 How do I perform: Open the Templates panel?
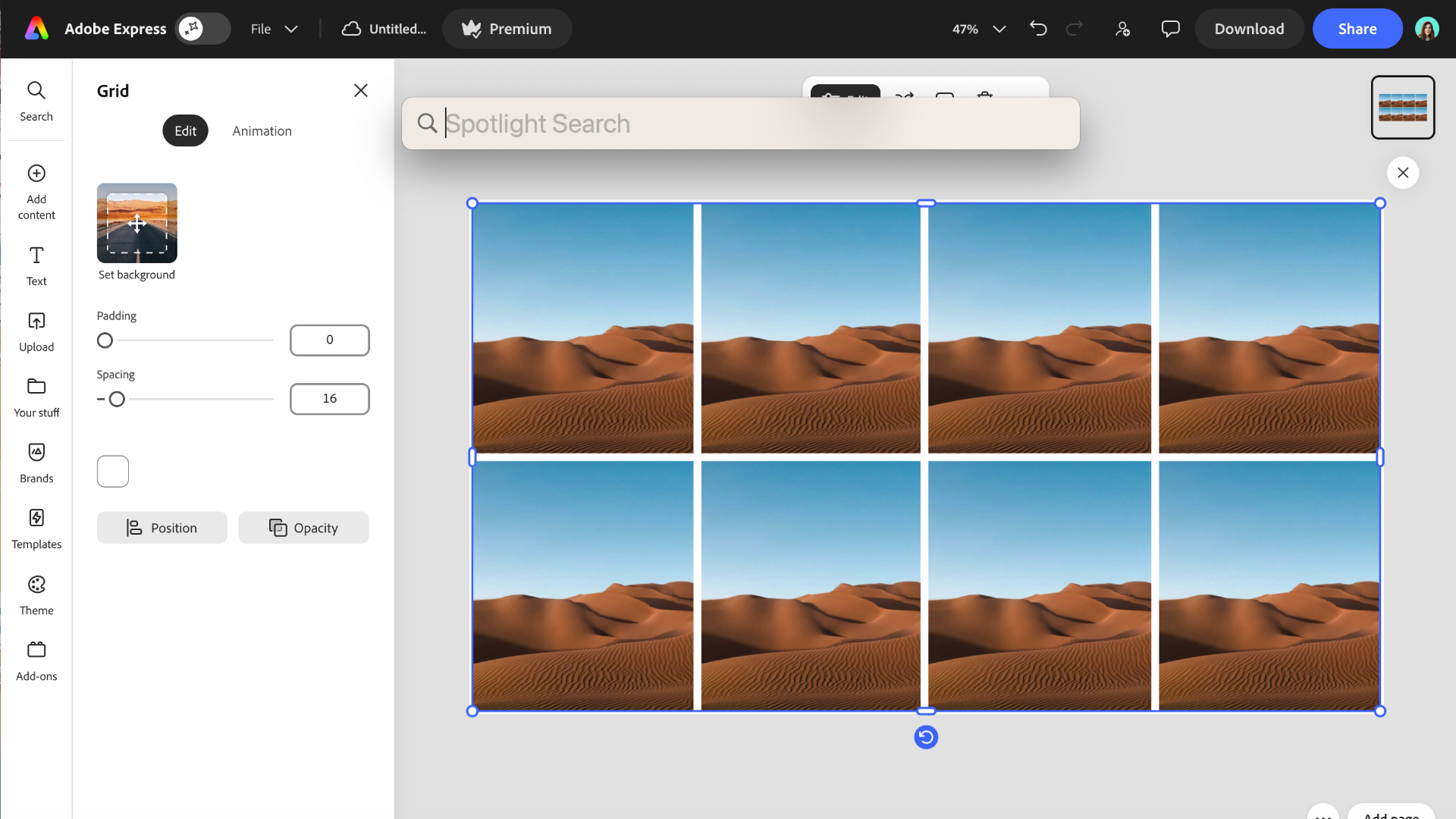(36, 529)
